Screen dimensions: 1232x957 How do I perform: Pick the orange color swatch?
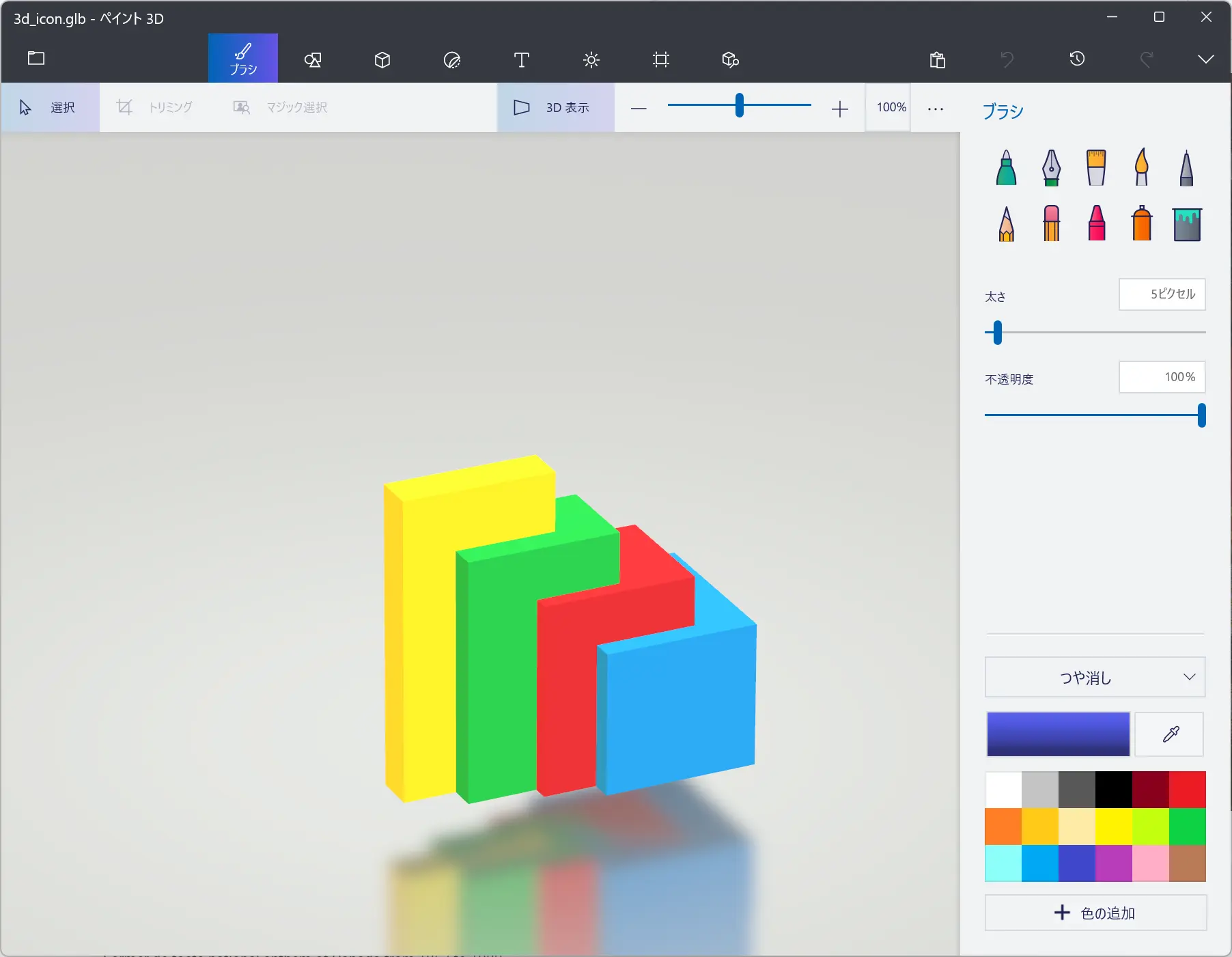coord(1004,827)
